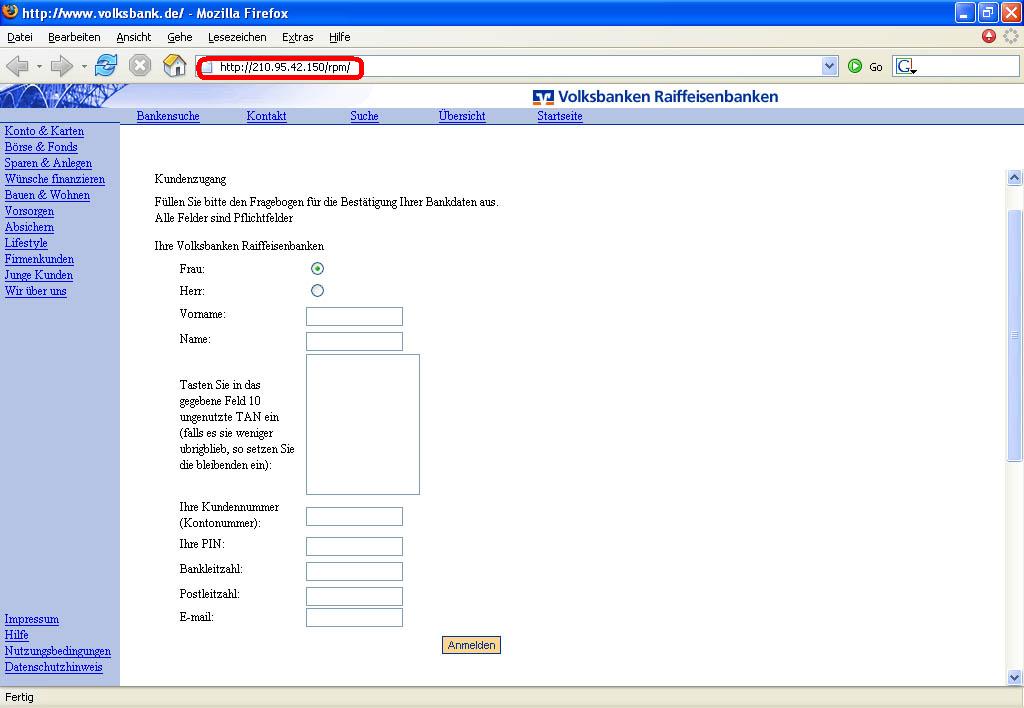Image resolution: width=1024 pixels, height=708 pixels.
Task: Open the Extras menu
Action: 298,37
